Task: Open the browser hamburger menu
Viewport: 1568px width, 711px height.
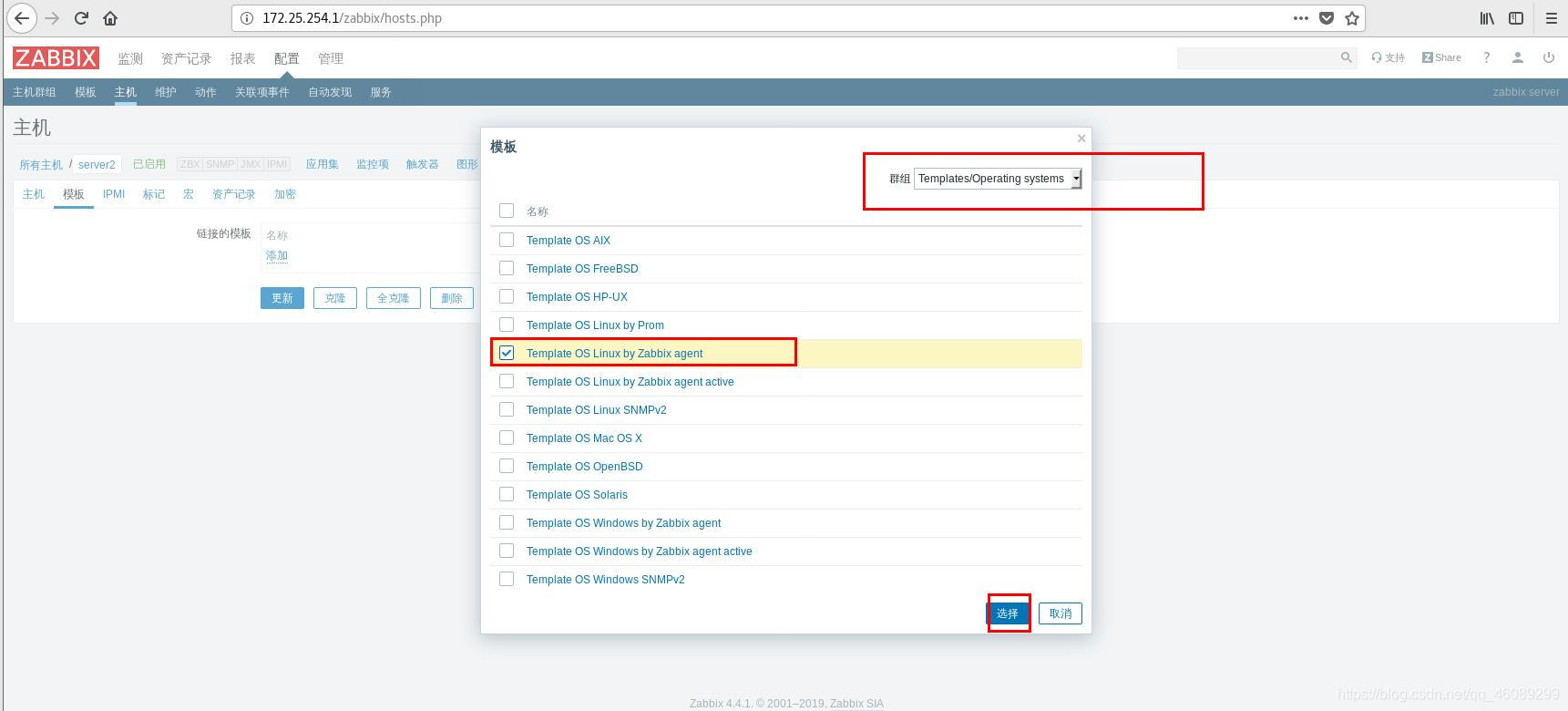Action: [x=1551, y=18]
